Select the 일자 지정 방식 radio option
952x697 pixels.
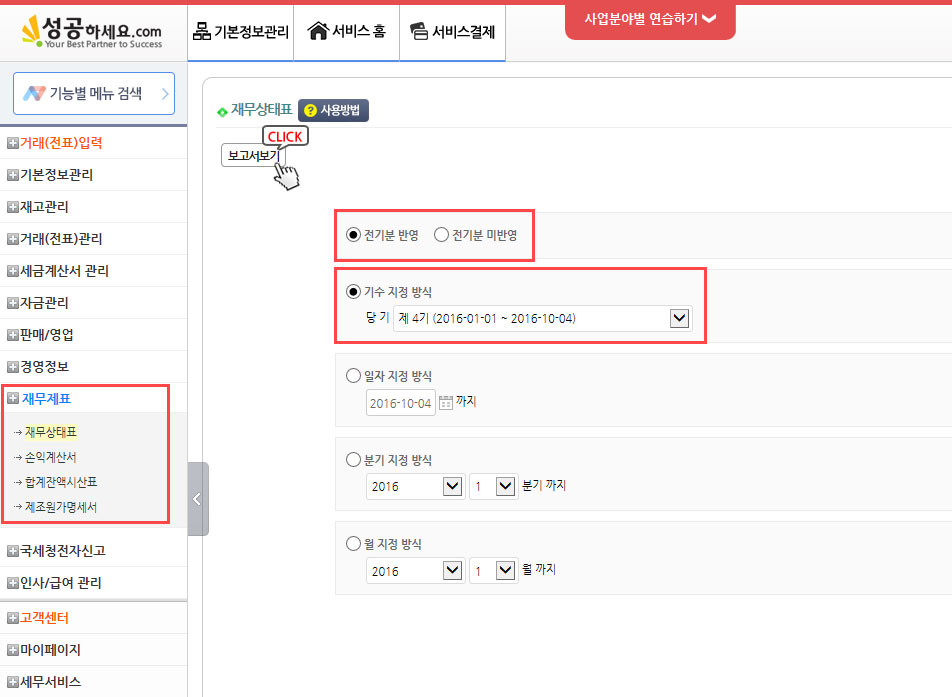[353, 376]
